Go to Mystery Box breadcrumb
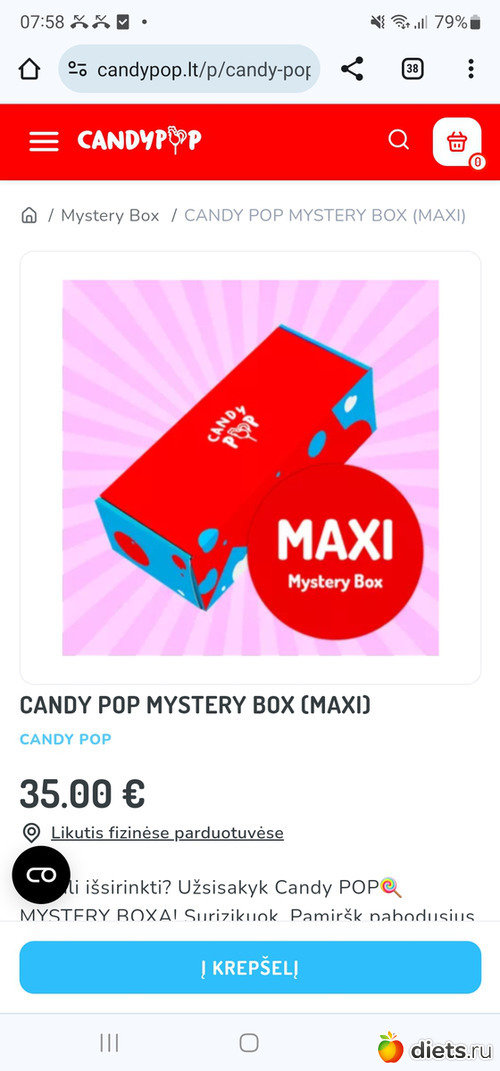Viewport: 500px width, 1071px height. 110,216
